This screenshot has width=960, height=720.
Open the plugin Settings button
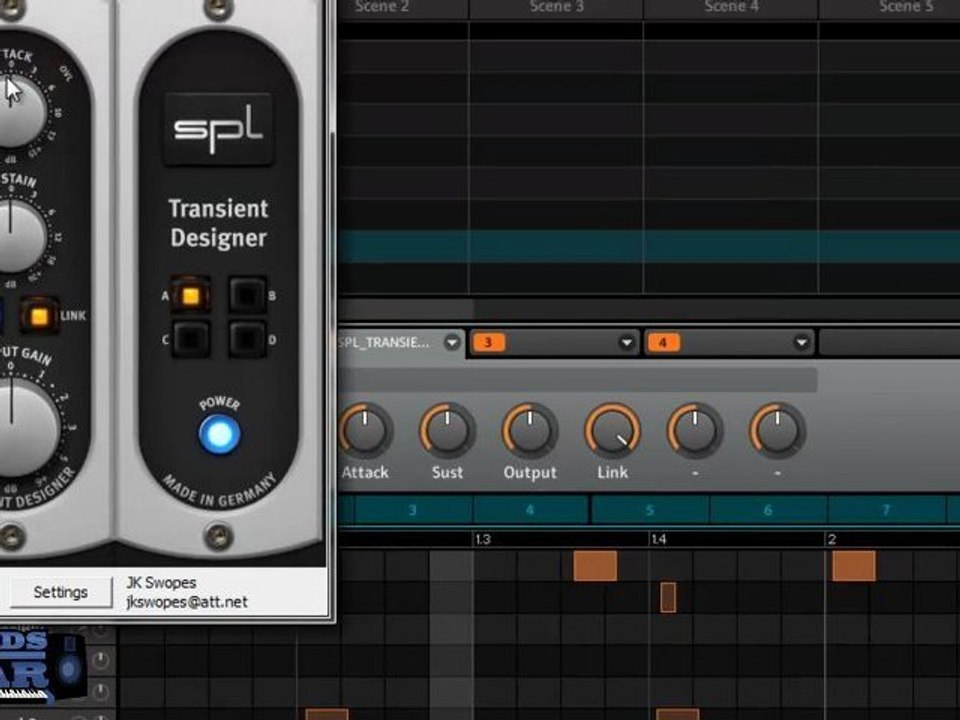tap(61, 592)
